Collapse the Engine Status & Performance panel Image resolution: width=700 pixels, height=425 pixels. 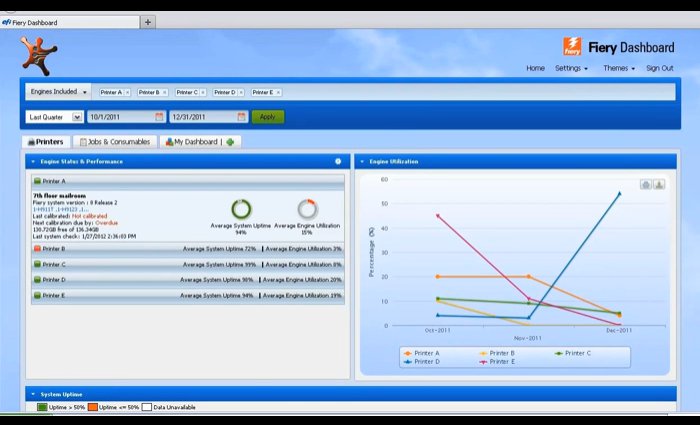(x=33, y=162)
